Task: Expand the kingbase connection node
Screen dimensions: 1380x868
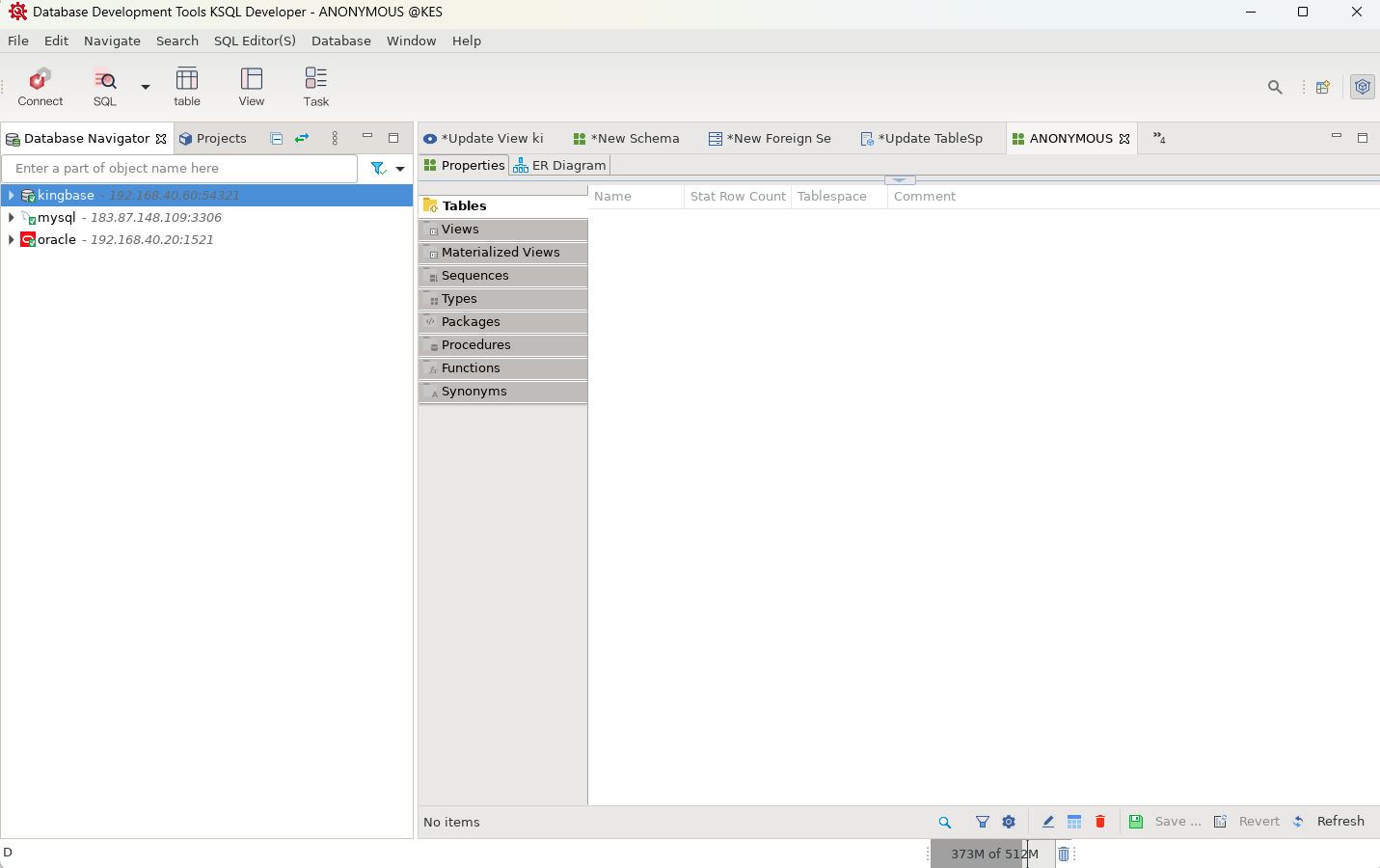Action: click(x=11, y=196)
